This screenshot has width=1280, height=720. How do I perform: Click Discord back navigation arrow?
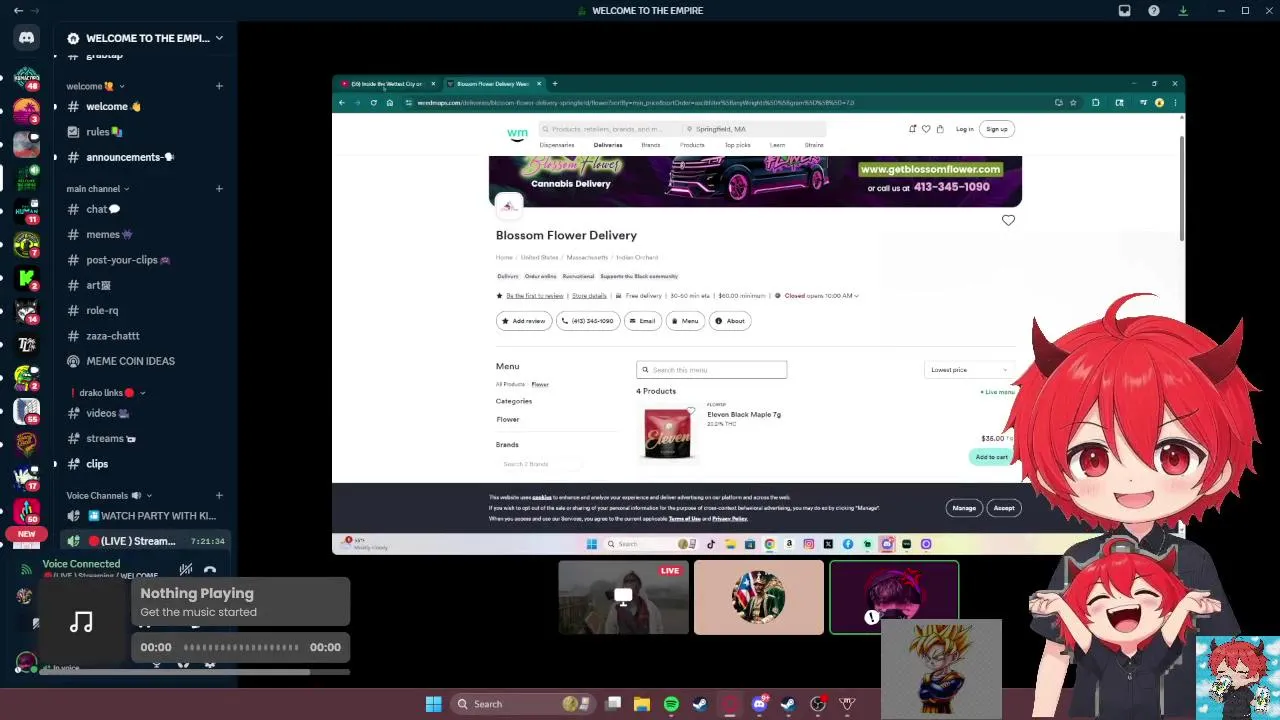pos(18,10)
